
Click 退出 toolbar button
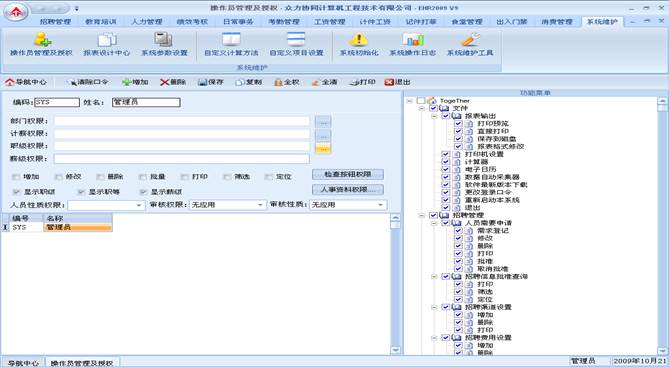397,82
